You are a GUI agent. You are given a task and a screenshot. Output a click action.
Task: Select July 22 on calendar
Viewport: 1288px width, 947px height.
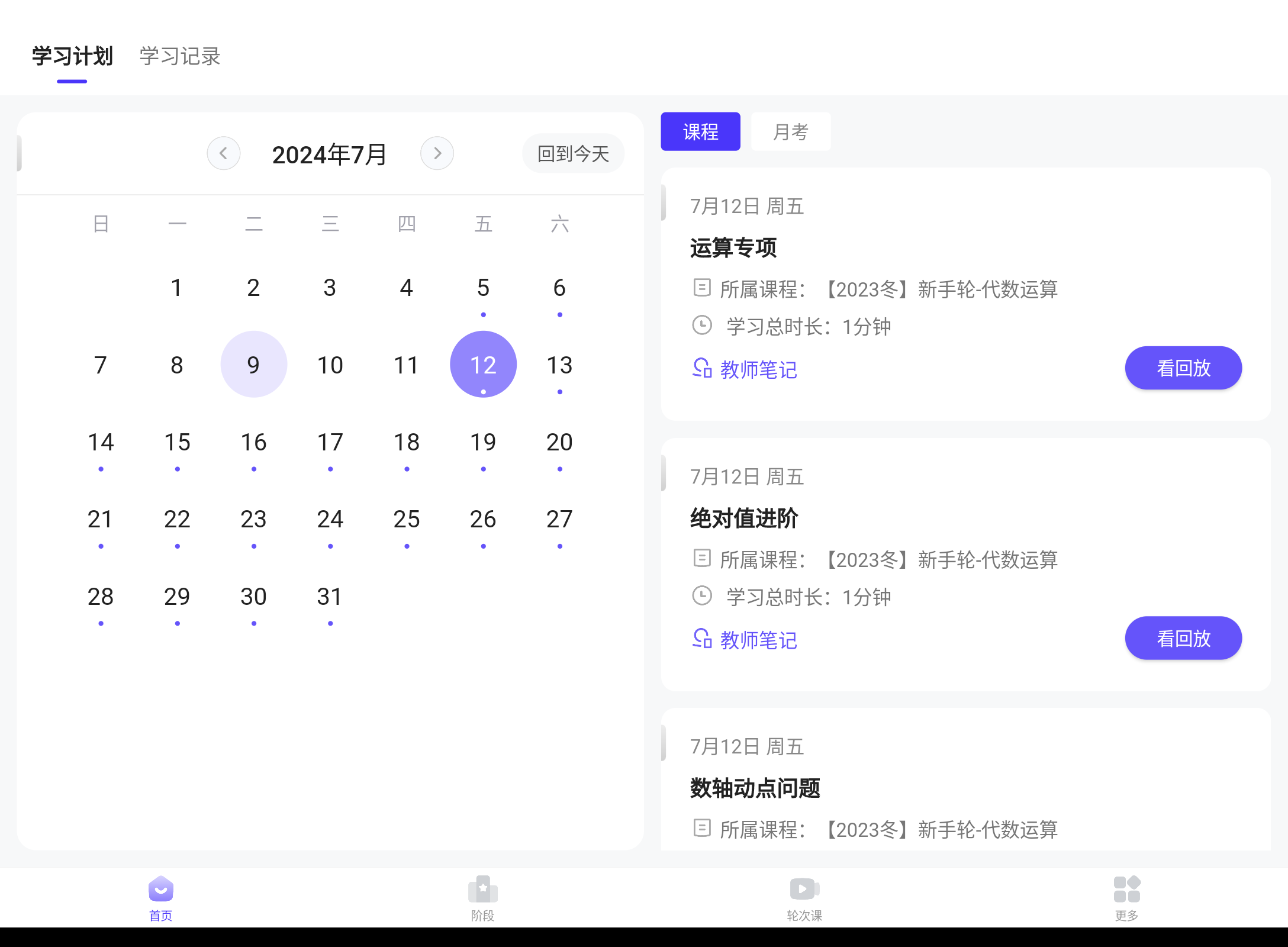tap(177, 519)
